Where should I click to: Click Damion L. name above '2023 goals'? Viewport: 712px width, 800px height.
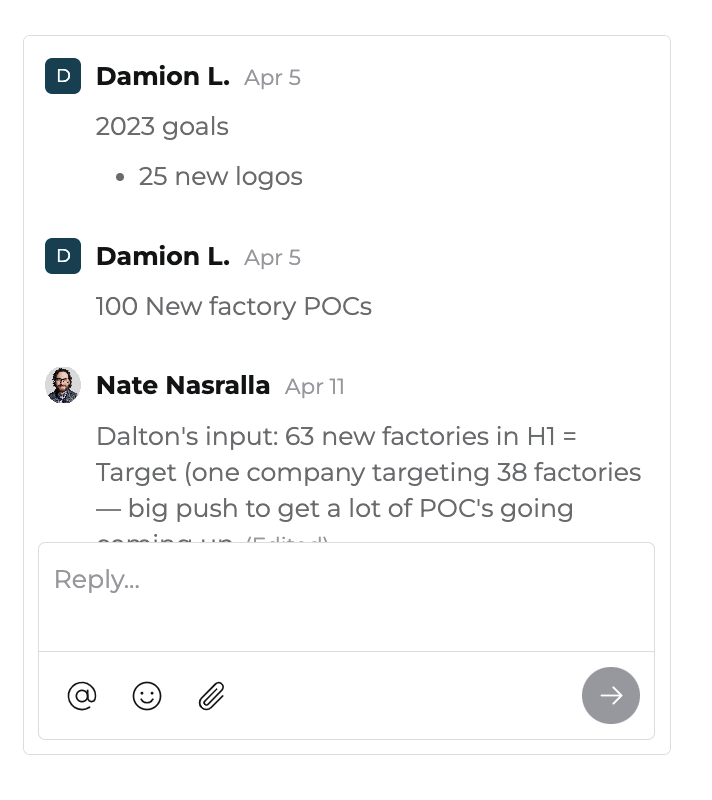point(162,76)
